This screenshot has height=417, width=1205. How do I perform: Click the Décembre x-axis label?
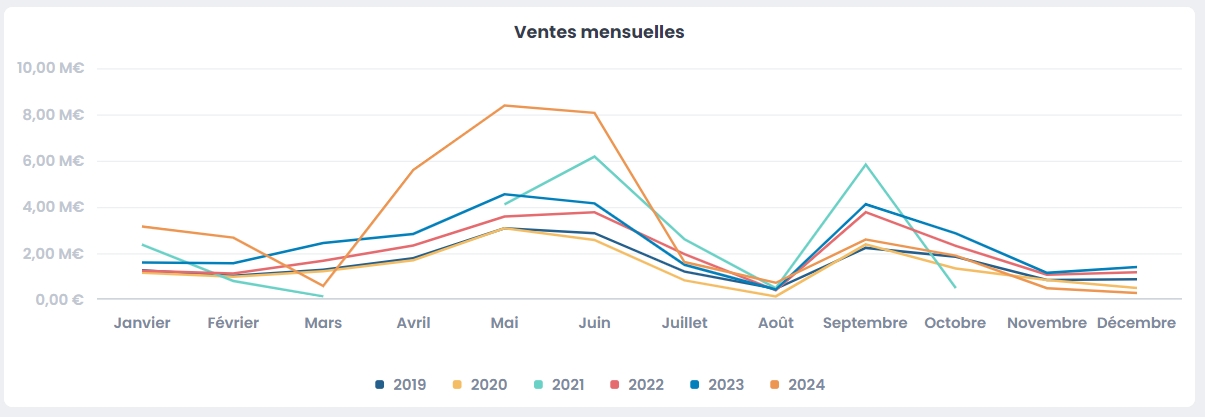click(1136, 323)
